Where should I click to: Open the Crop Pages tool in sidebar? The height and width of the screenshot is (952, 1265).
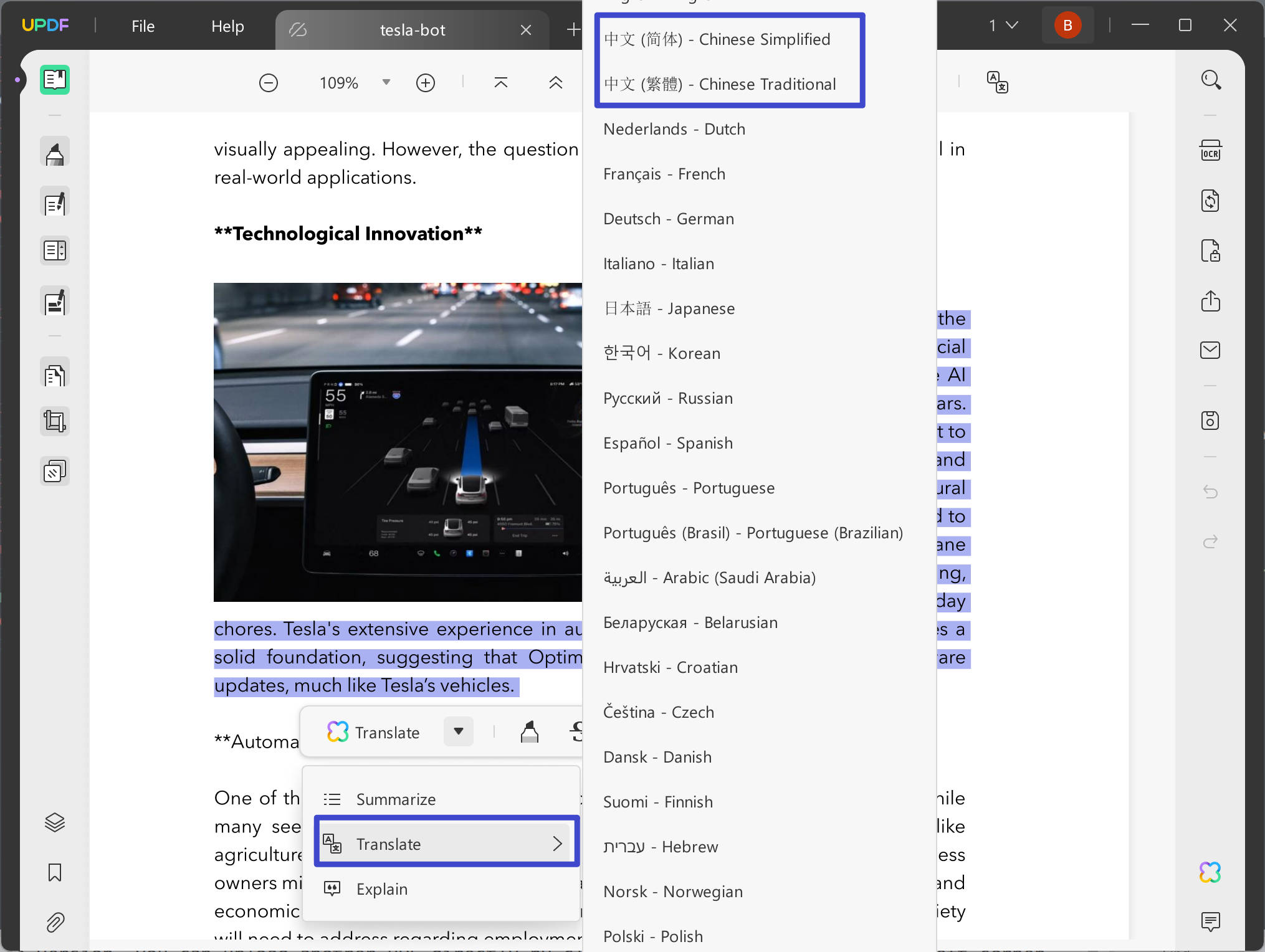pos(55,421)
